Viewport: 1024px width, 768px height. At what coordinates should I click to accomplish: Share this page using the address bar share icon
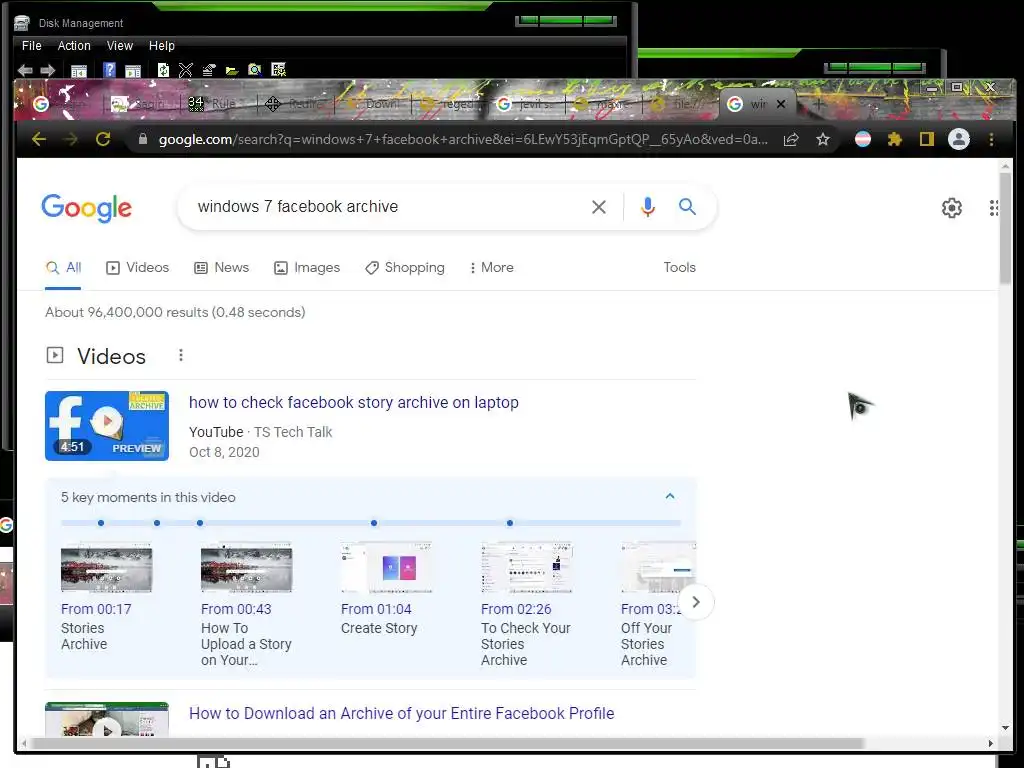point(791,139)
